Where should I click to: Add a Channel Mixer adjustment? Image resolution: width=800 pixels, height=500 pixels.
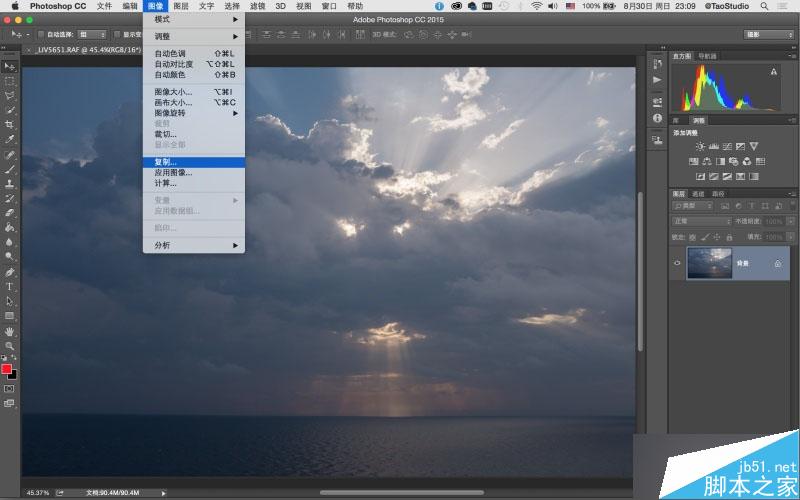click(x=747, y=162)
